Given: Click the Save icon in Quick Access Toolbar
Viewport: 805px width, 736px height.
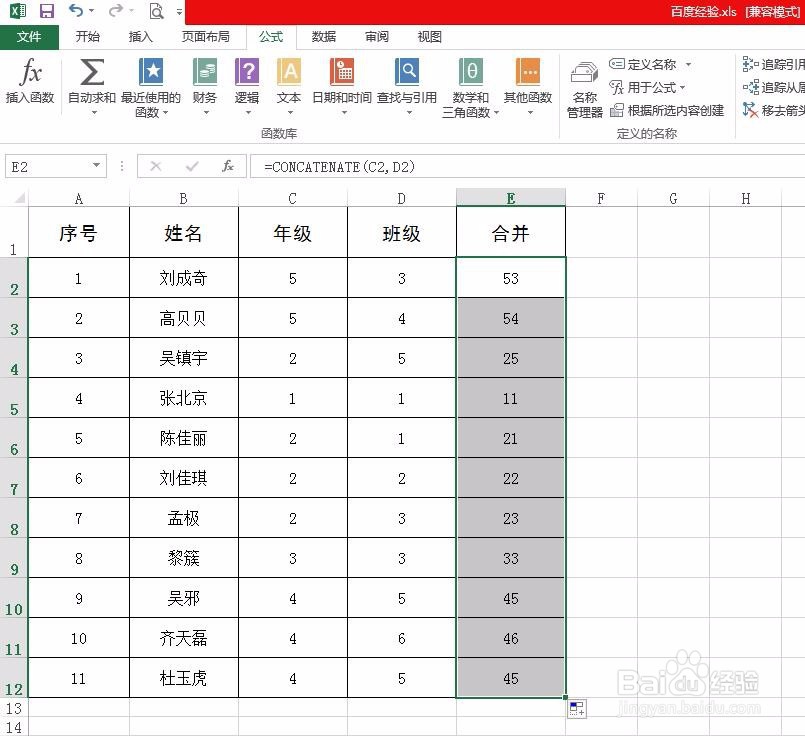Looking at the screenshot, I should pos(45,10).
